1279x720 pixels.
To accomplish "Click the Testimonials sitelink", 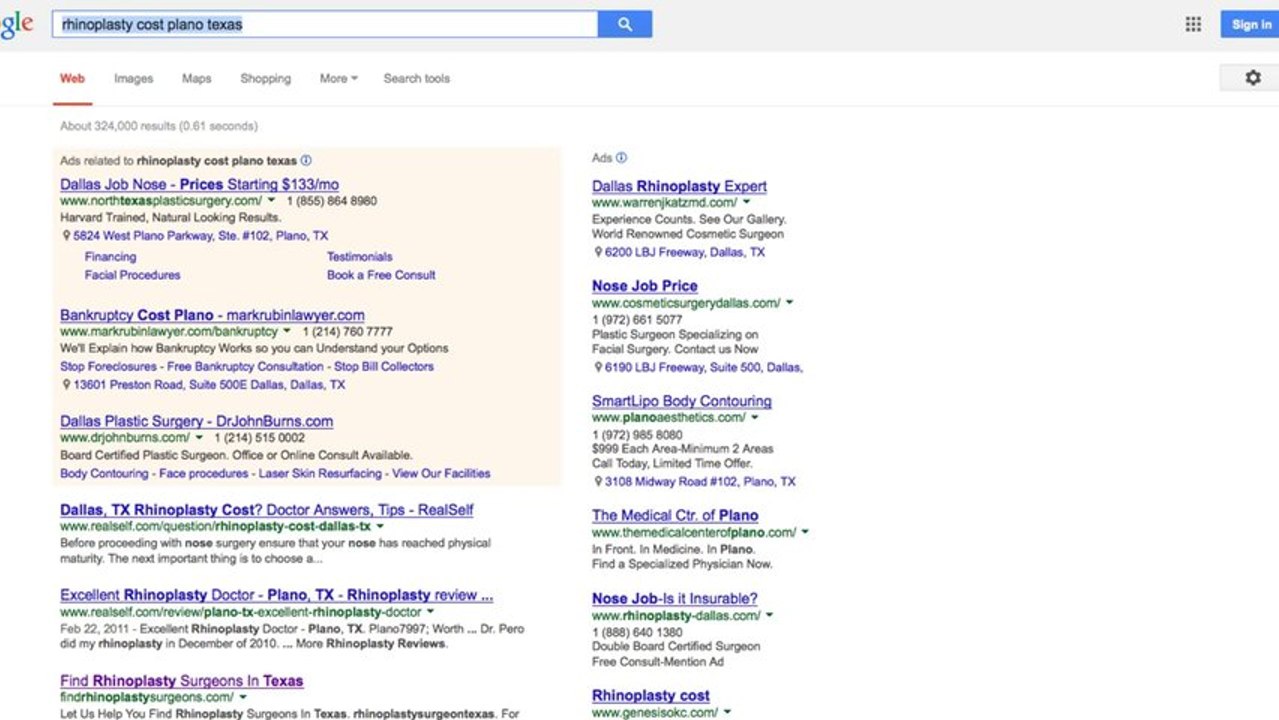I will (360, 257).
